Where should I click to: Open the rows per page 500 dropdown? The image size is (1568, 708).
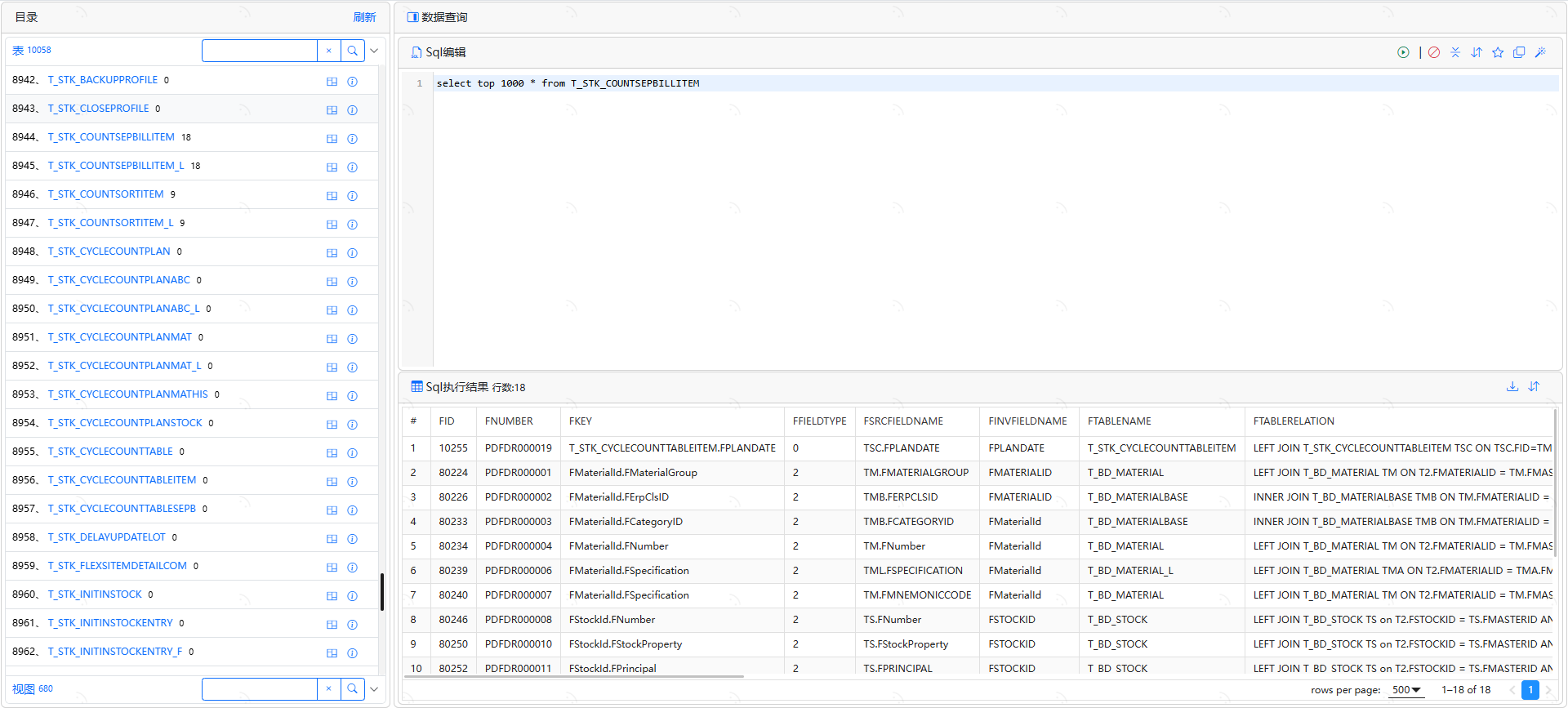(x=1406, y=690)
